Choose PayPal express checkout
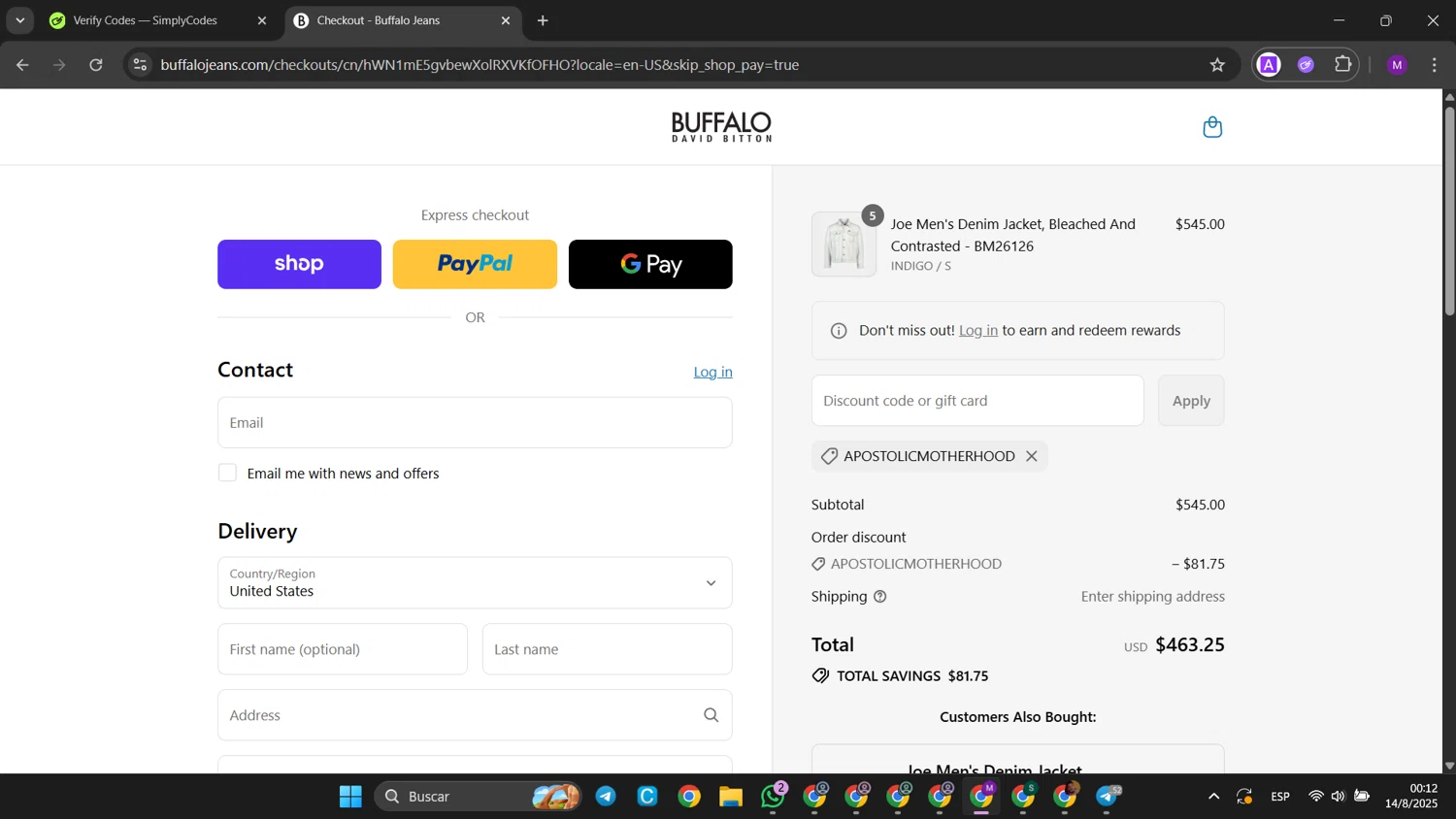This screenshot has height=819, width=1456. click(475, 264)
